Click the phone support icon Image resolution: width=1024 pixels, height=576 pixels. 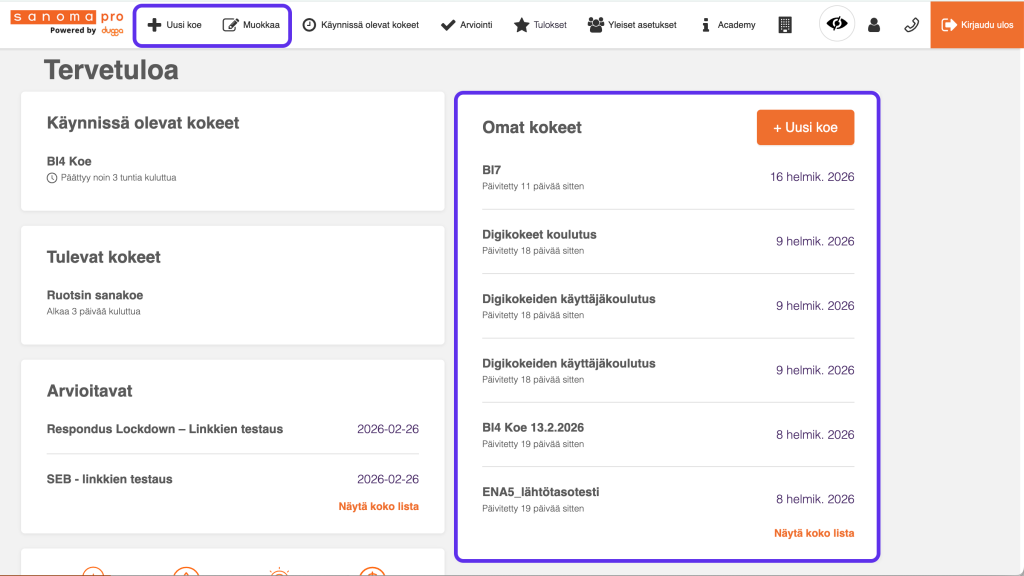[x=911, y=25]
